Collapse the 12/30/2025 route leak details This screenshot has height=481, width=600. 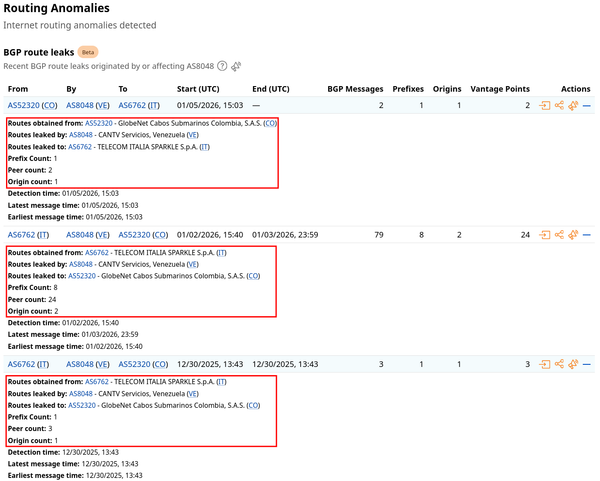tap(587, 365)
